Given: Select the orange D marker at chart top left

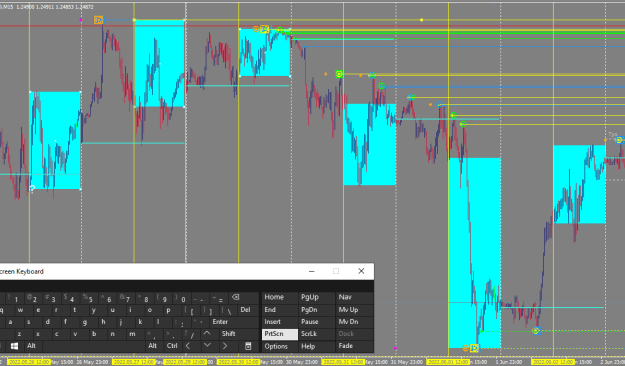Looking at the screenshot, I should (x=98, y=20).
